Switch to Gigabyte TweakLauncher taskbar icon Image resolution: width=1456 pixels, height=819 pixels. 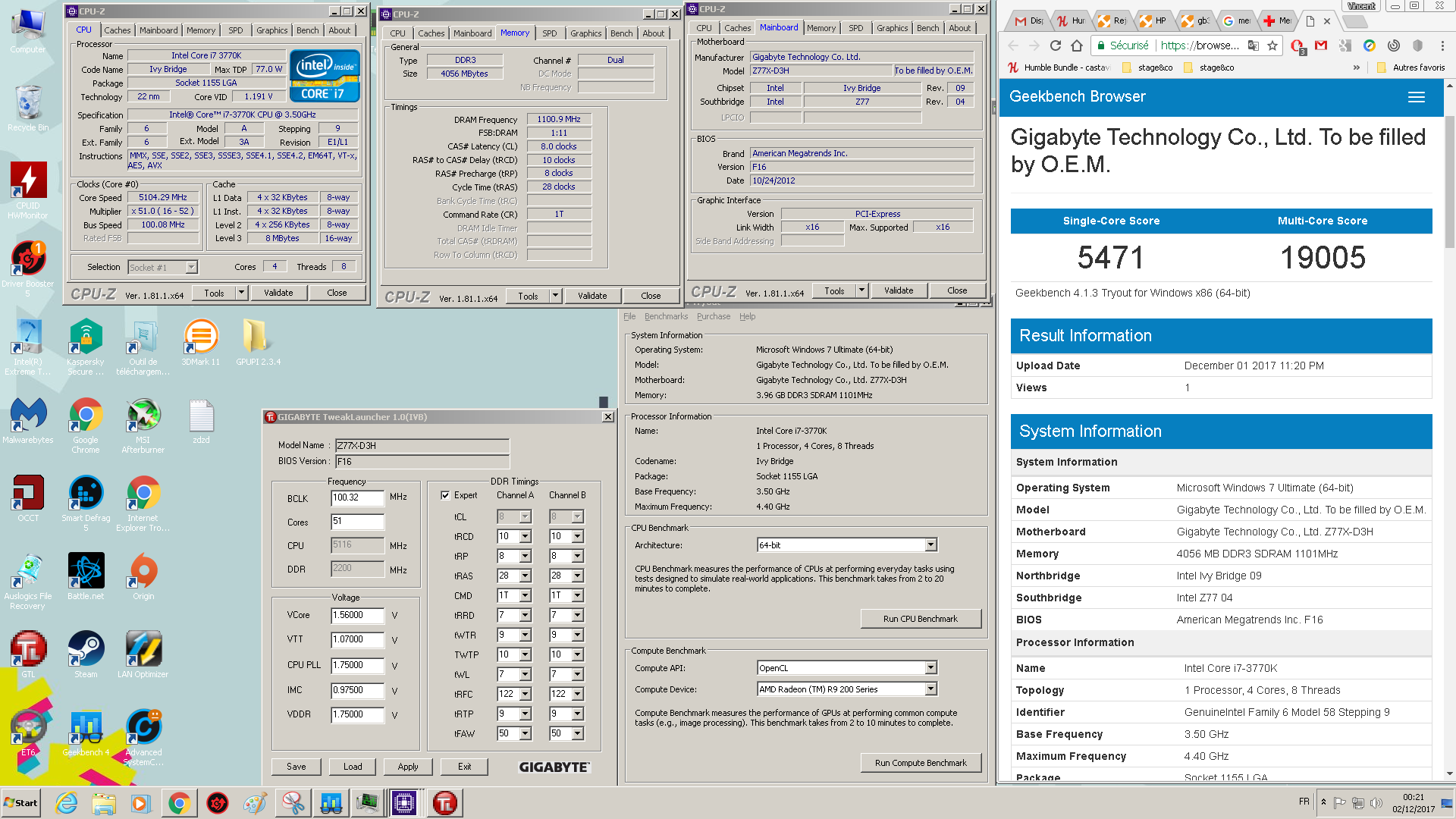click(445, 803)
